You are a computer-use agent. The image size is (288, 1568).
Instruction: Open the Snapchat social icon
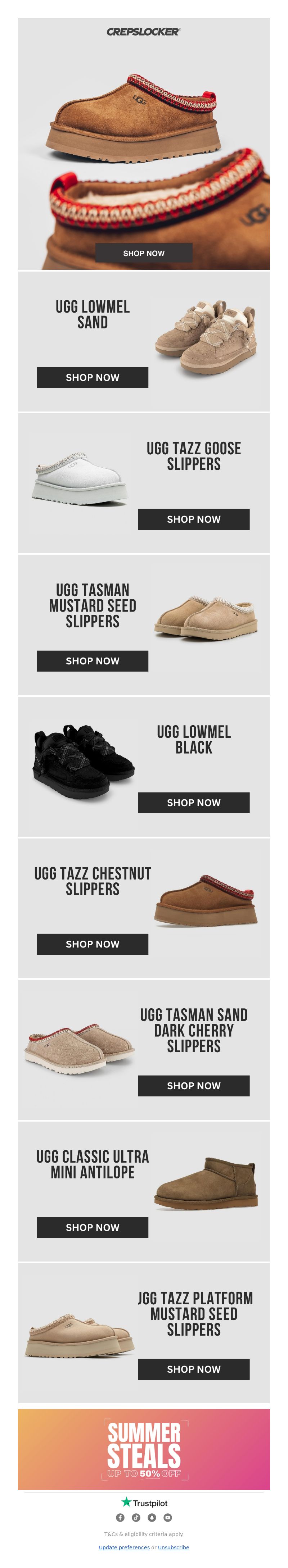point(152,1518)
